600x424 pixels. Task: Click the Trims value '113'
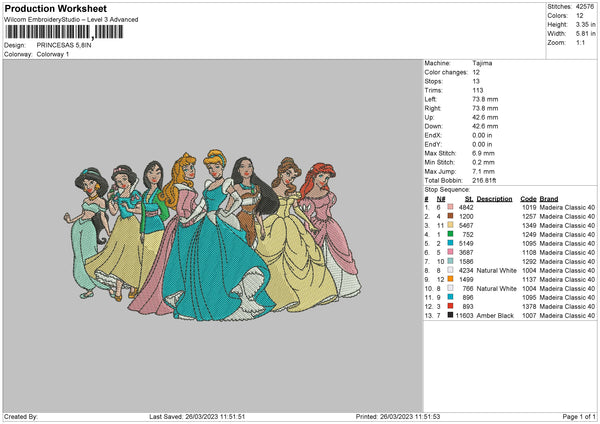[478, 90]
